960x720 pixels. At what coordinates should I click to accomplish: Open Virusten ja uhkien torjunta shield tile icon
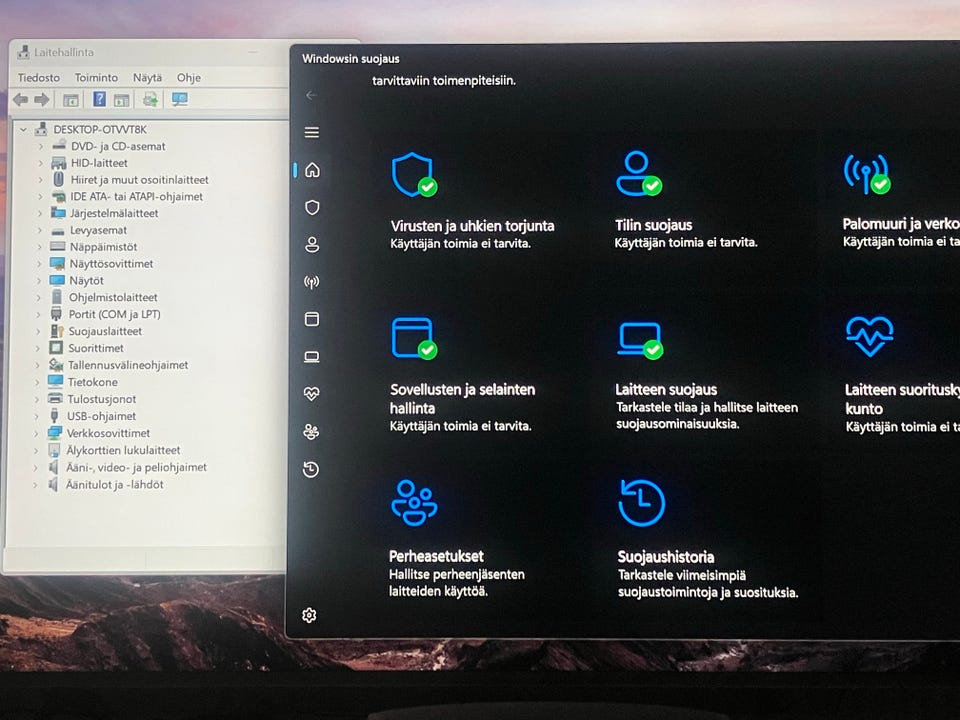414,174
